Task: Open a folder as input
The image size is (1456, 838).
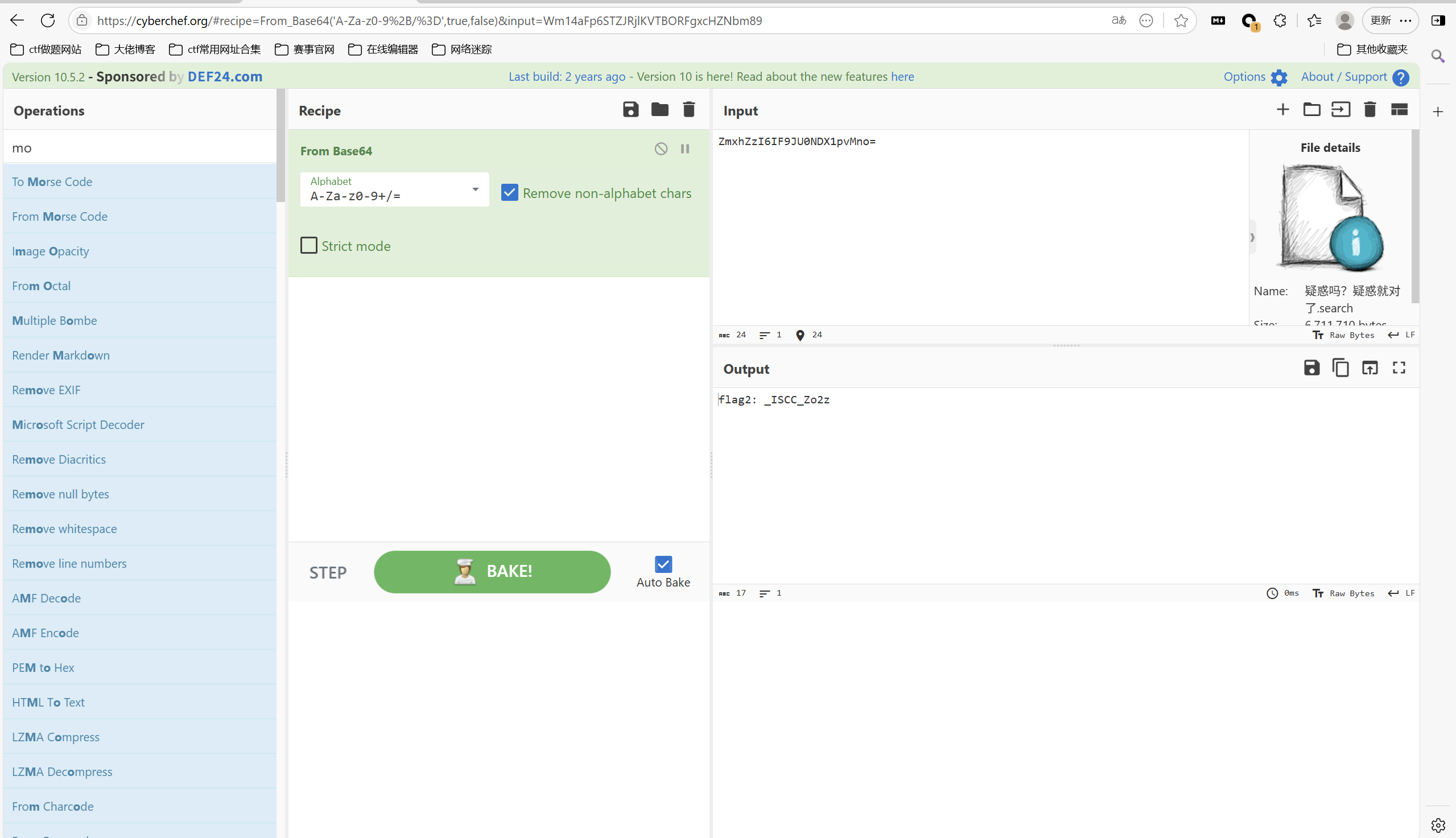Action: pyautogui.click(x=1311, y=109)
